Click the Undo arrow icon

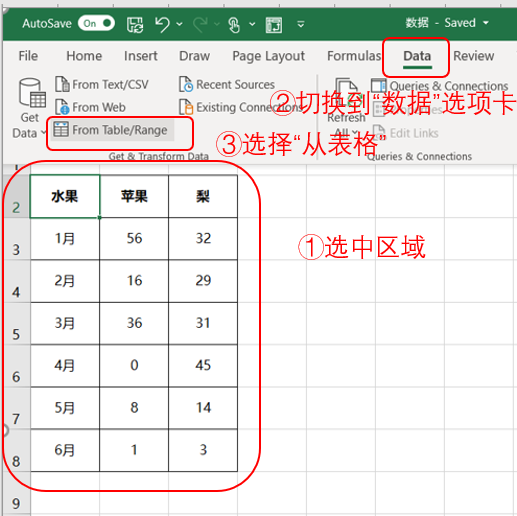coord(162,25)
